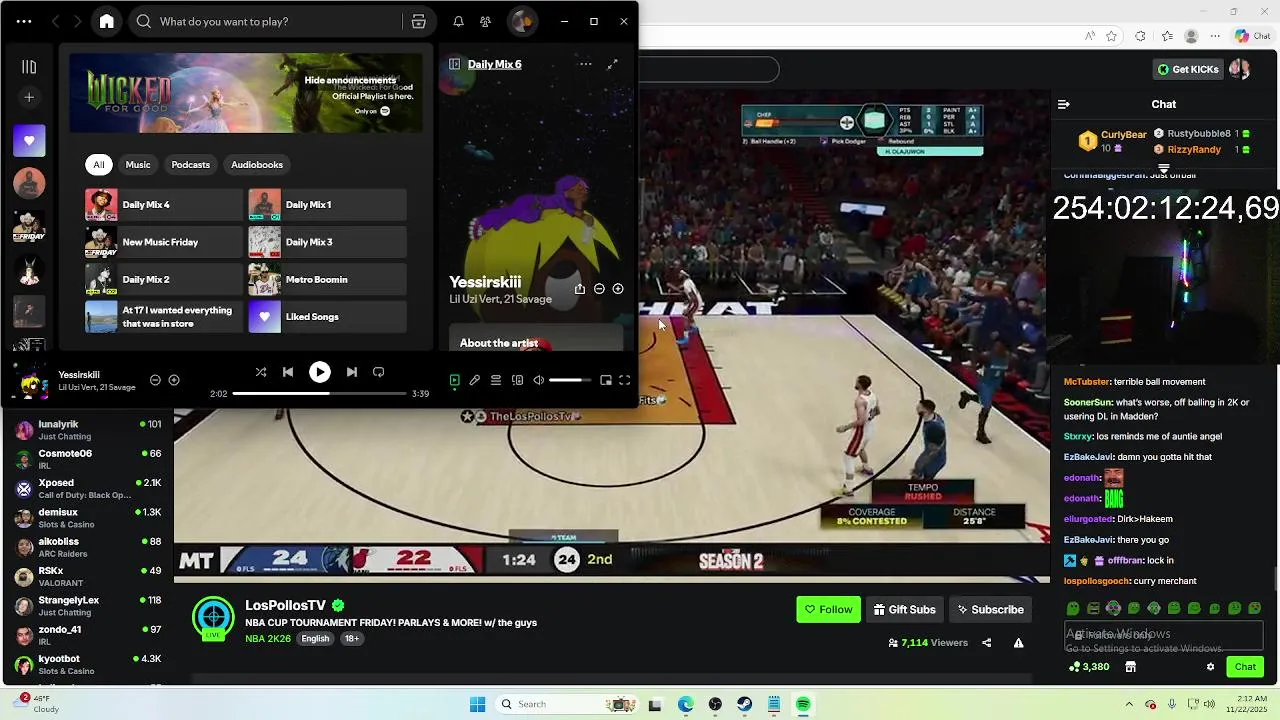Enter Spotify full screen mode
The width and height of the screenshot is (1280, 720).
tap(625, 380)
